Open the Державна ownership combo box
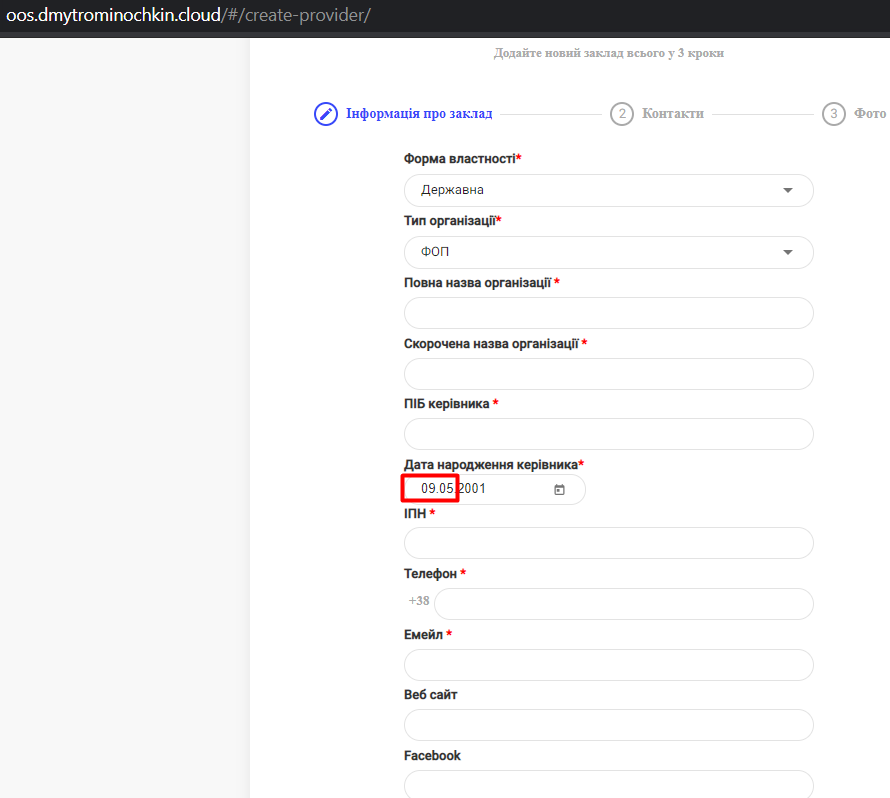 click(x=608, y=190)
